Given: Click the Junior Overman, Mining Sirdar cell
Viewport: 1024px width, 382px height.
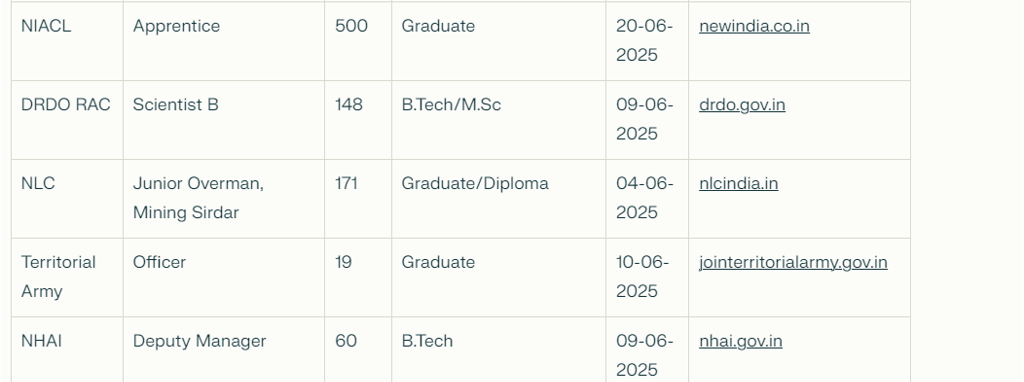Looking at the screenshot, I should click(x=223, y=199).
